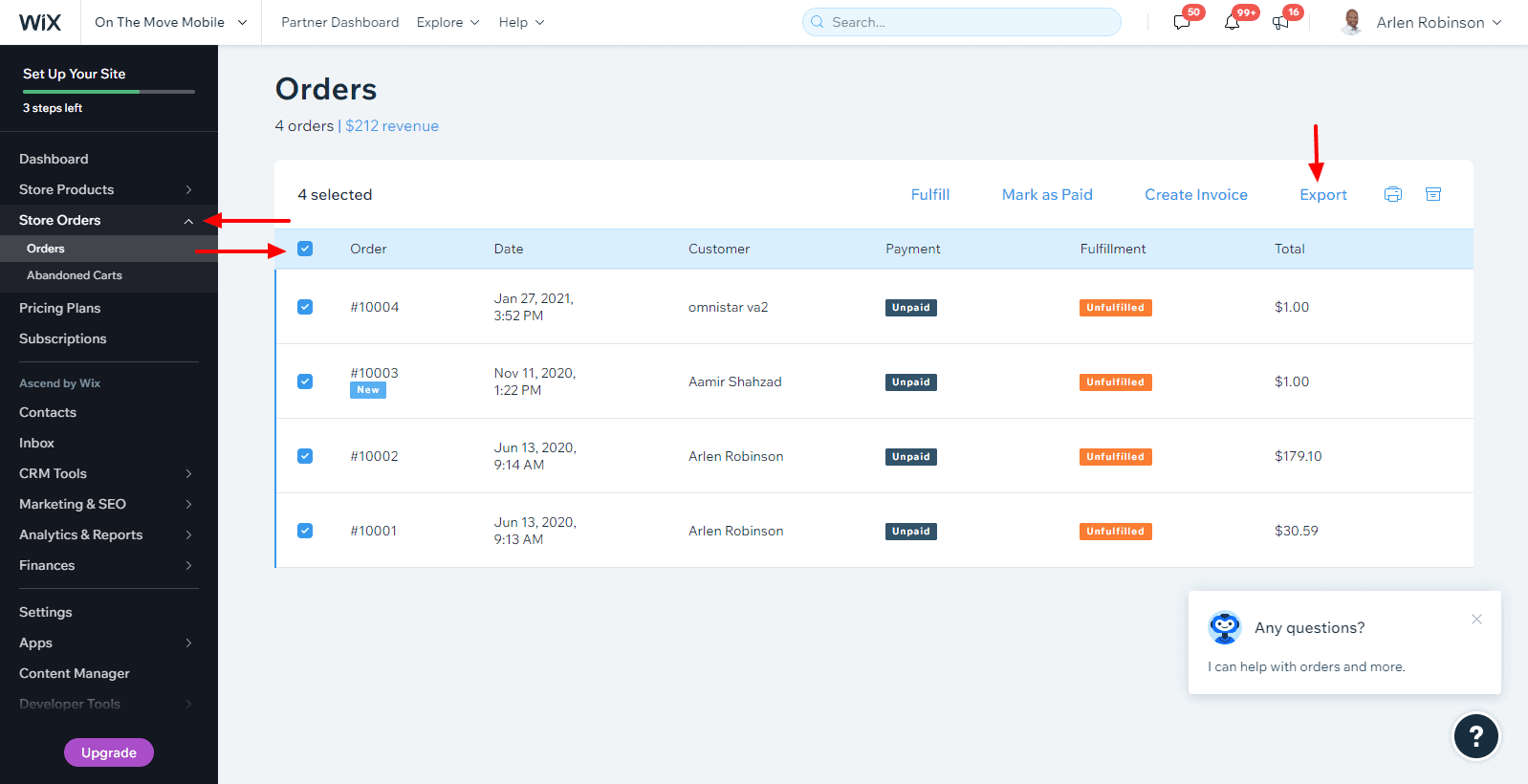Uncheck the checkbox for order #10002

click(305, 456)
